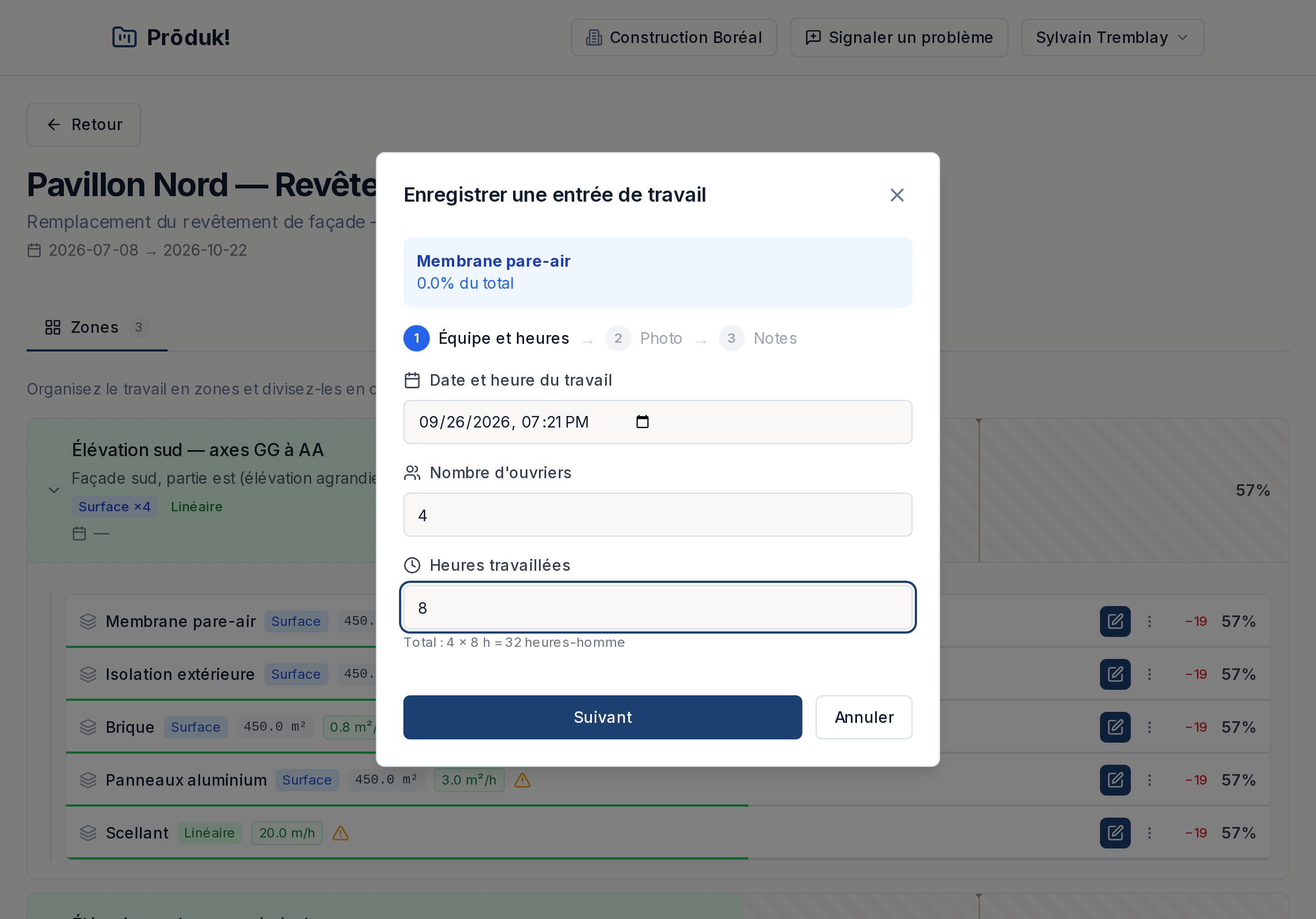
Task: Click the Suivant button
Action: coord(602,717)
